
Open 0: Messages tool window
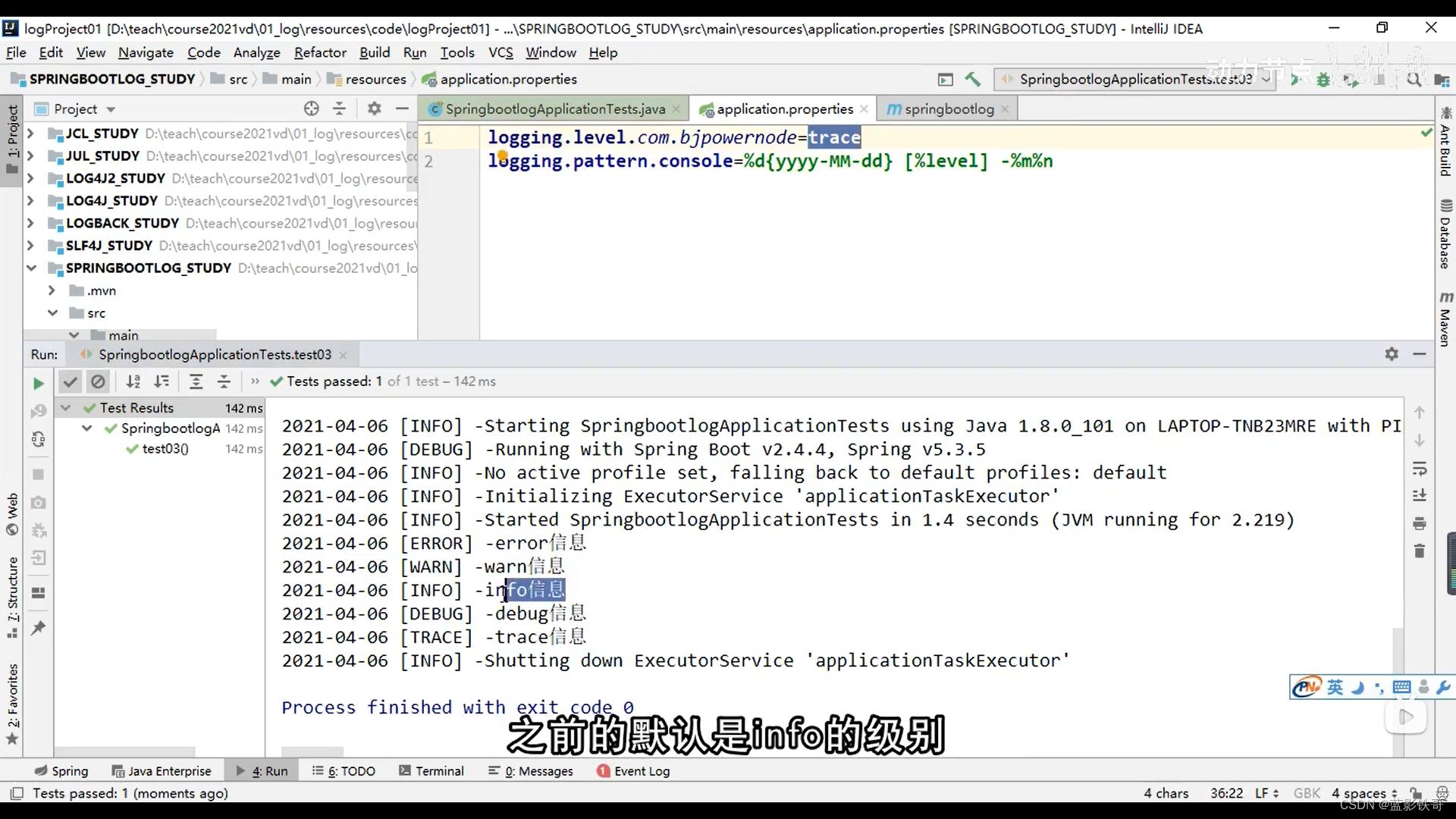click(530, 771)
